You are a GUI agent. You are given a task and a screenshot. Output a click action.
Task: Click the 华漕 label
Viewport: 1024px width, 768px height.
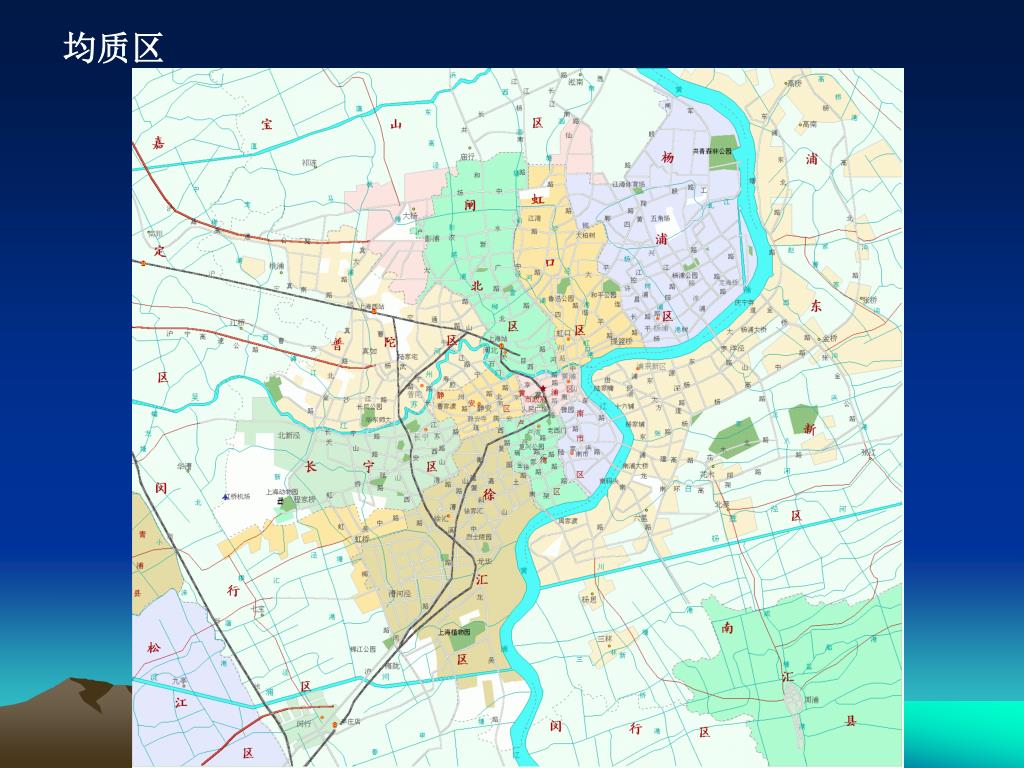[184, 467]
